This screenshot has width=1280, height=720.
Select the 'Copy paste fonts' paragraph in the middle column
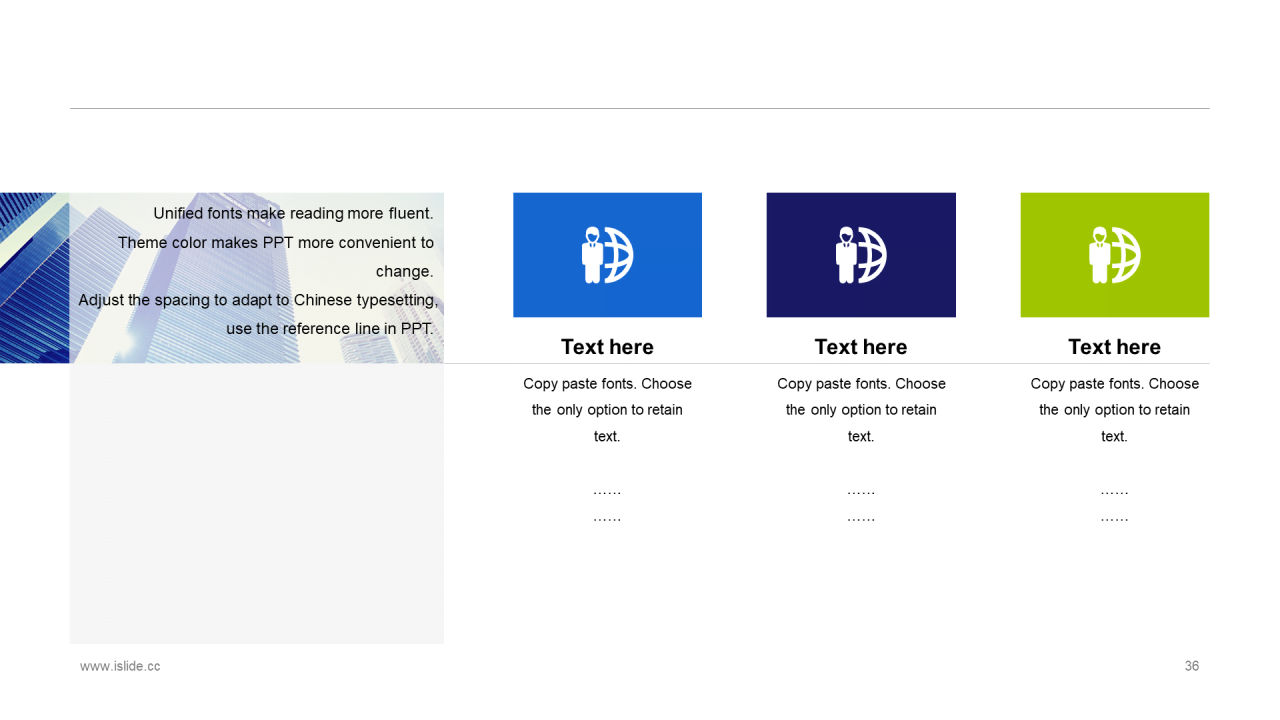pyautogui.click(x=861, y=410)
